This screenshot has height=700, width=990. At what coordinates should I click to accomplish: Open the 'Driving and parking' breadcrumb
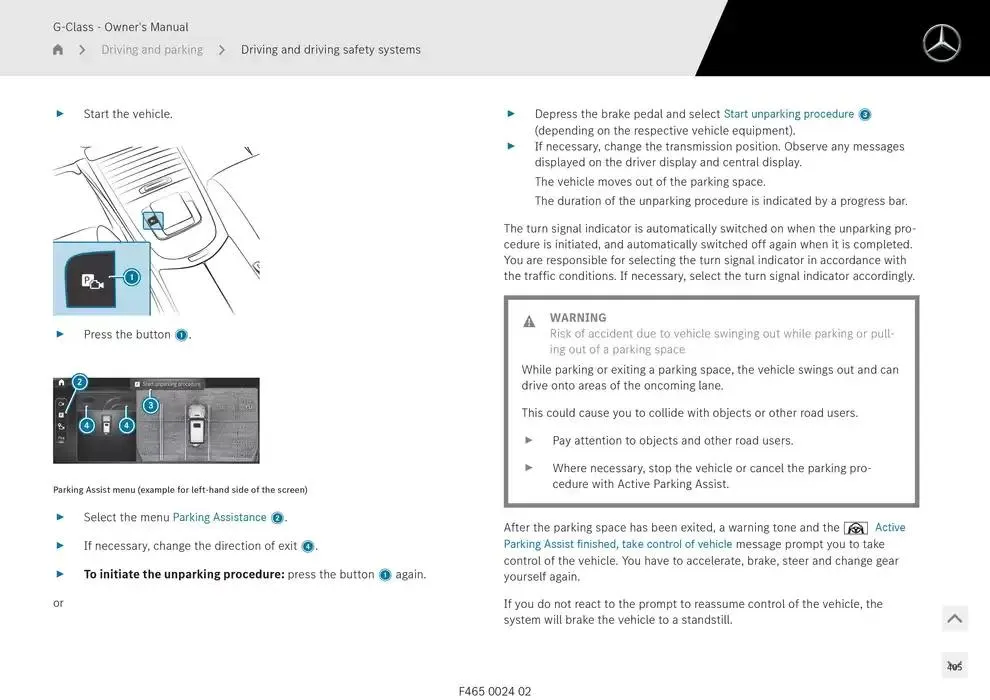pos(152,50)
